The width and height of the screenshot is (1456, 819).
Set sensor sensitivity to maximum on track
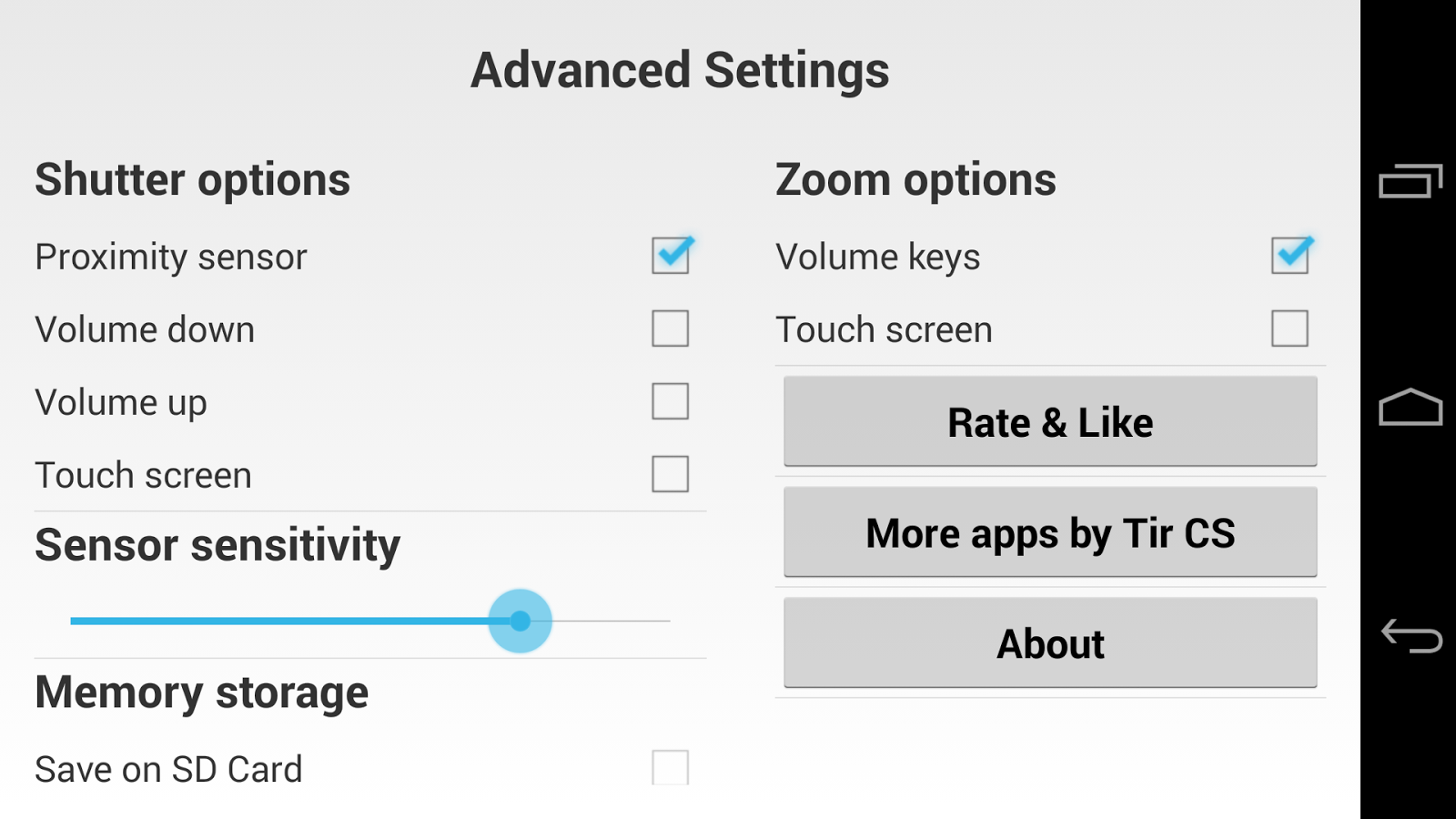pos(669,621)
